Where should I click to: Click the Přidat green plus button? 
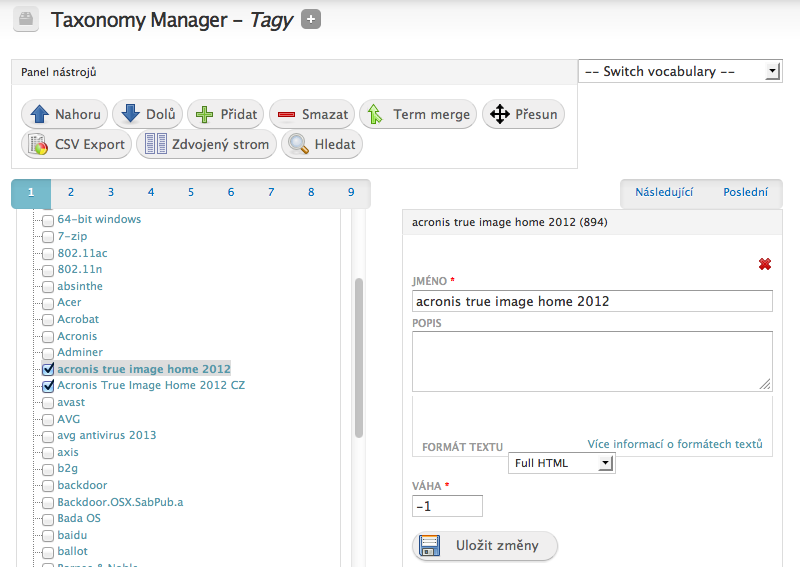pos(226,114)
